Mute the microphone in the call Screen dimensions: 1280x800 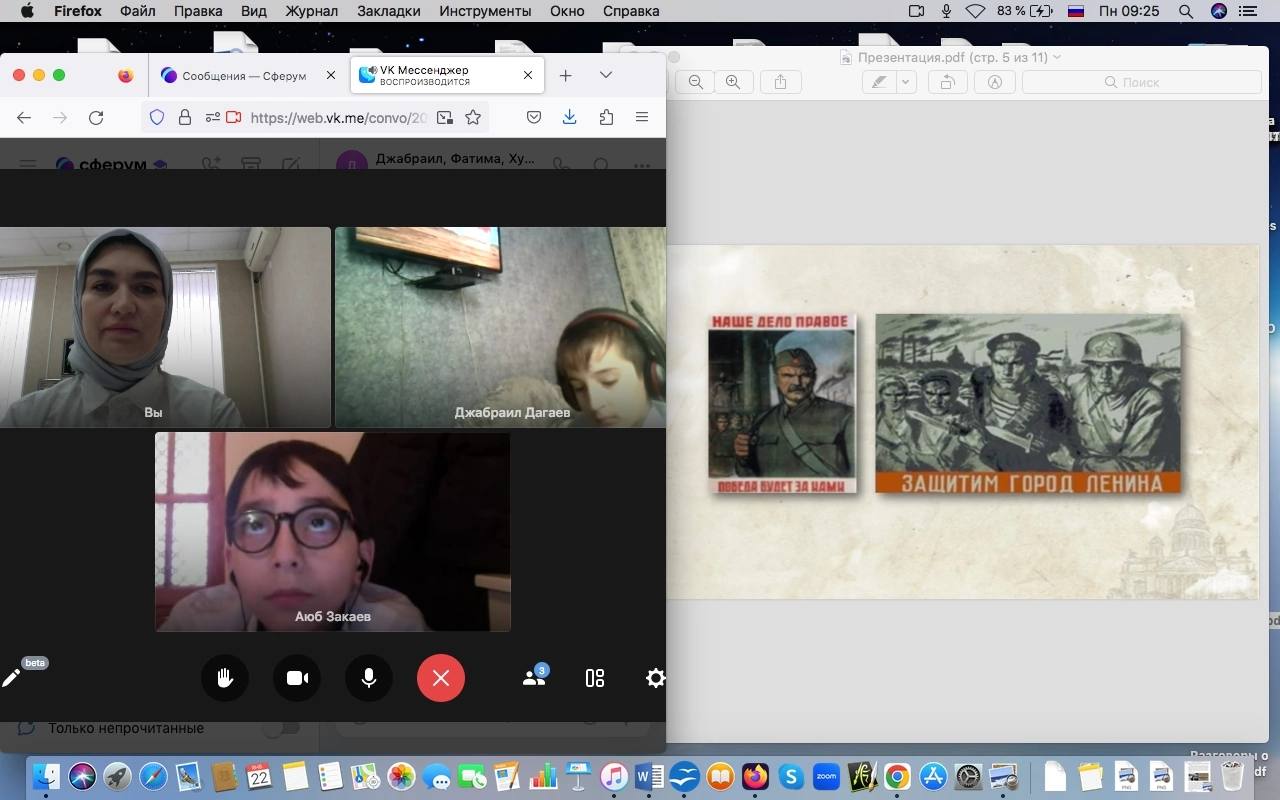click(369, 678)
